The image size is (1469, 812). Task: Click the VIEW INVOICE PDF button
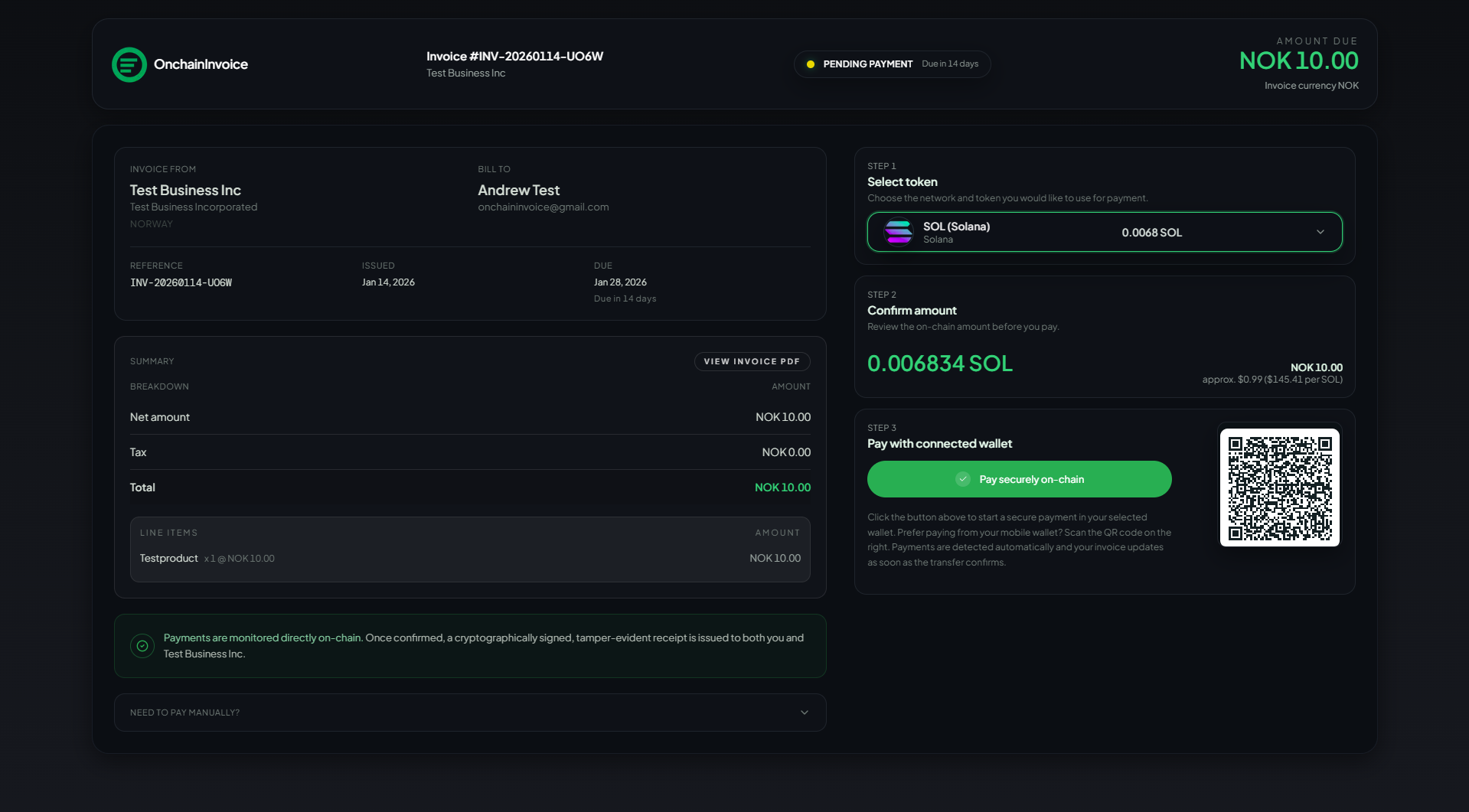tap(751, 360)
